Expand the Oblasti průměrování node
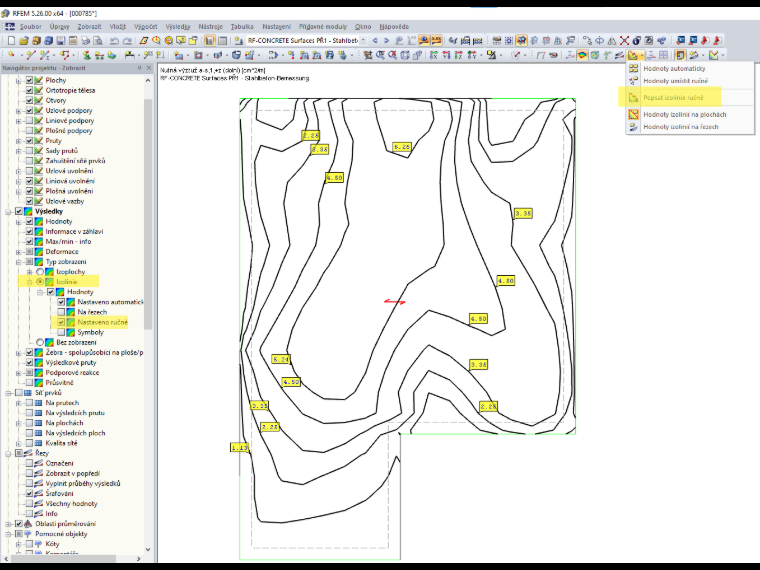This screenshot has width=760, height=570. pos(8,524)
